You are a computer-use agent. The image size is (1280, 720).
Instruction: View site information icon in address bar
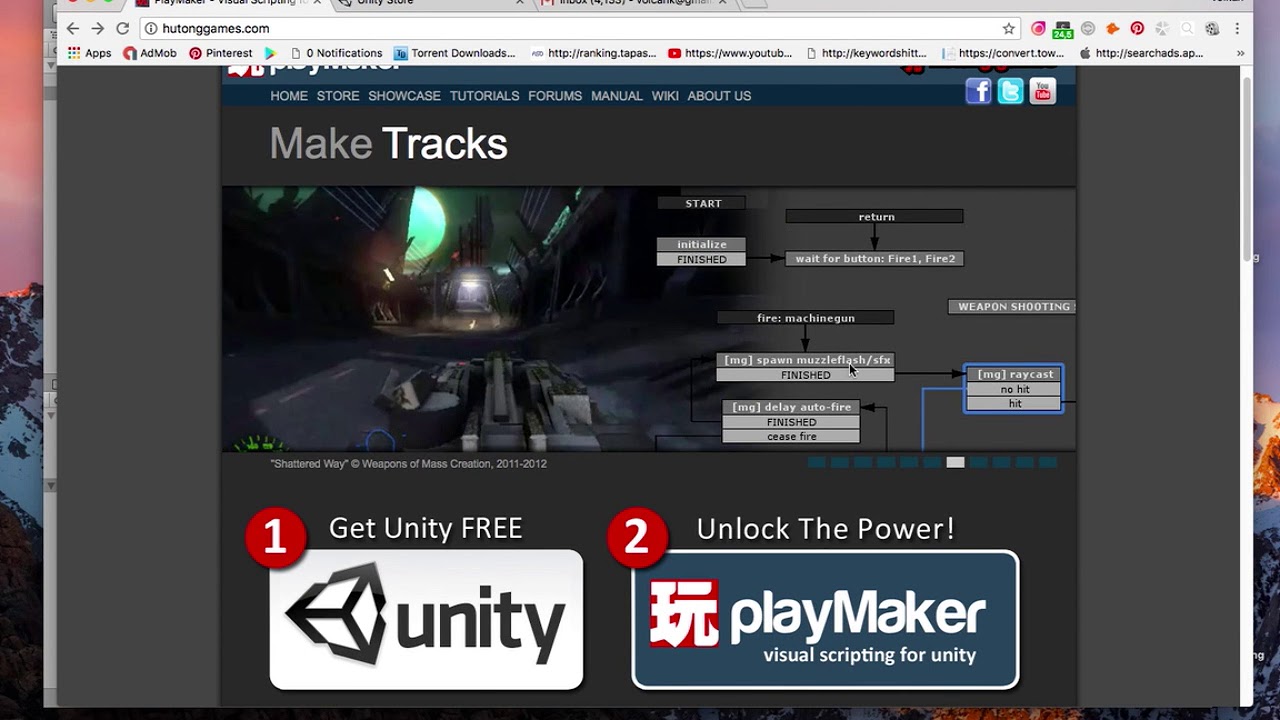(x=150, y=29)
